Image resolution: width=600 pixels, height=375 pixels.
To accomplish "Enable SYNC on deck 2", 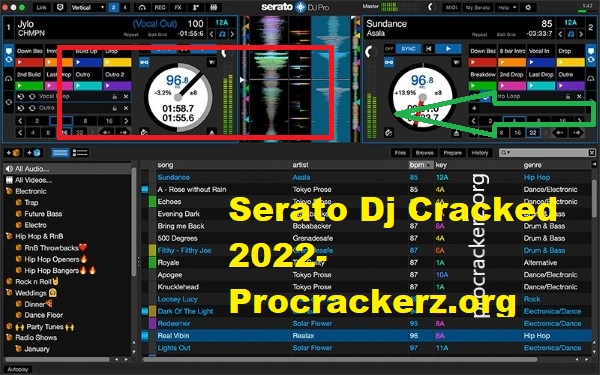I will click(x=408, y=49).
